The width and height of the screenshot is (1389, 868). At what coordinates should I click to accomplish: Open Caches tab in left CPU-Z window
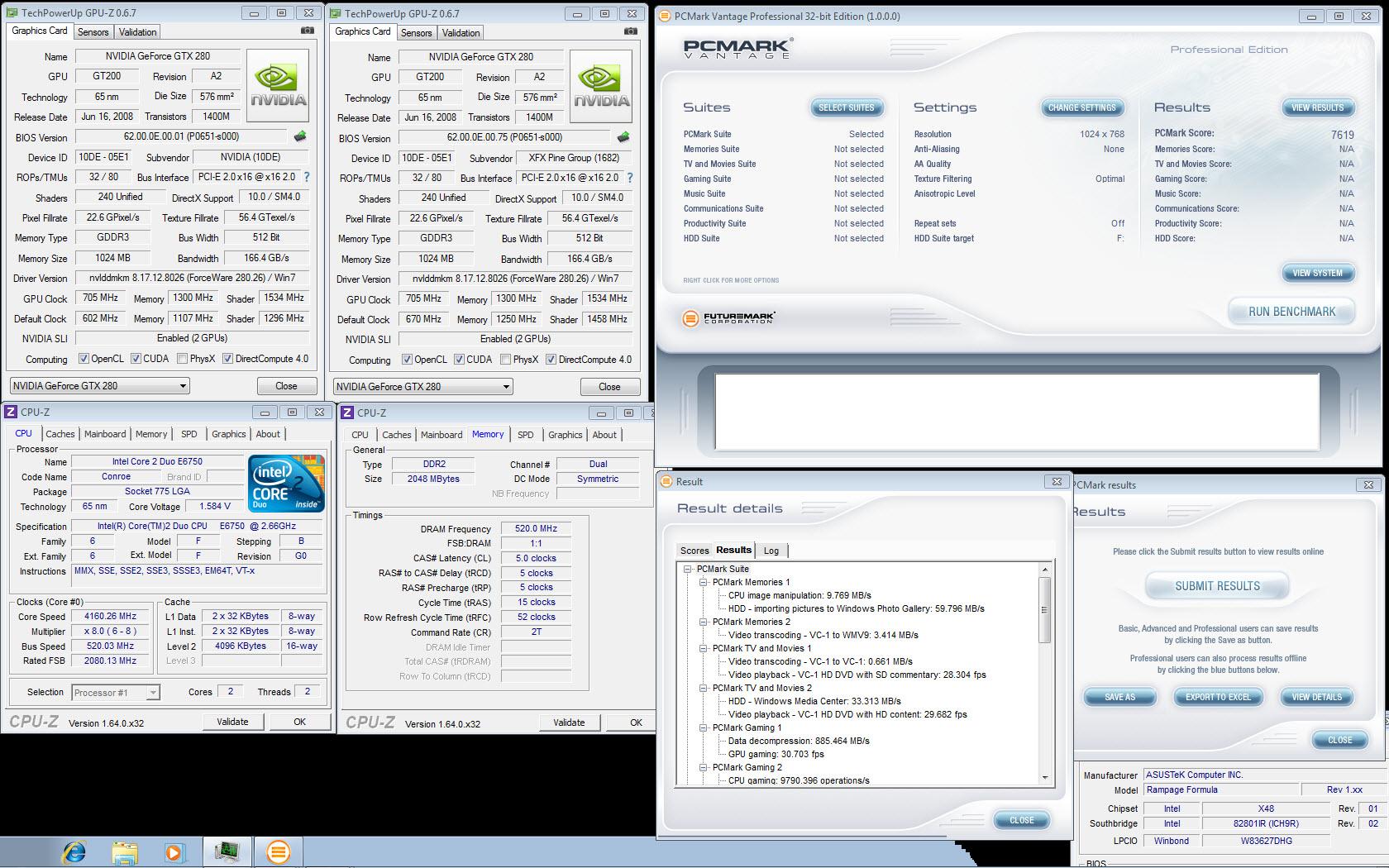pos(60,434)
